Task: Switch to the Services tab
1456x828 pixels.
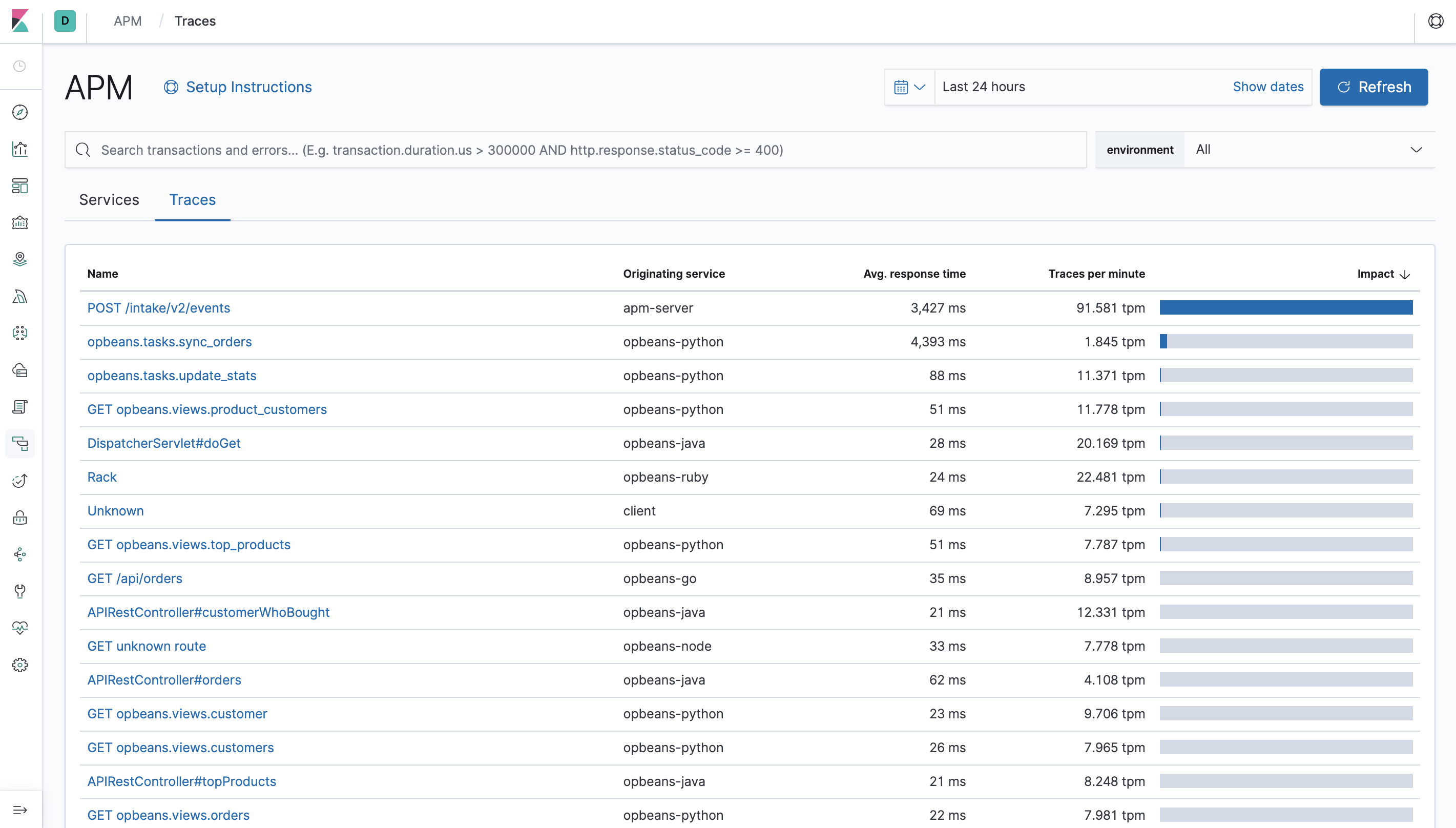Action: tap(109, 199)
